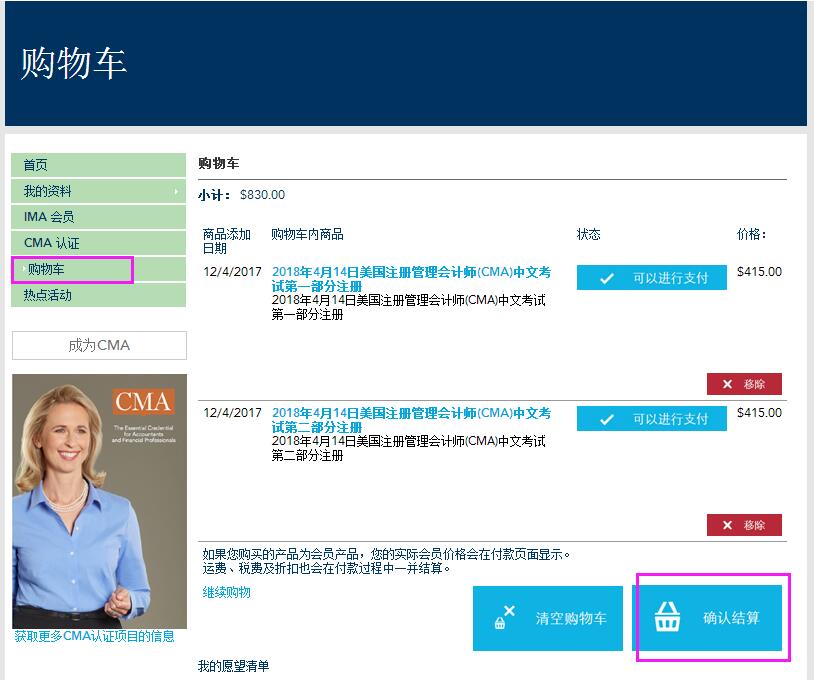Click the shopping basket icon inside 确认结算 button

[666, 617]
